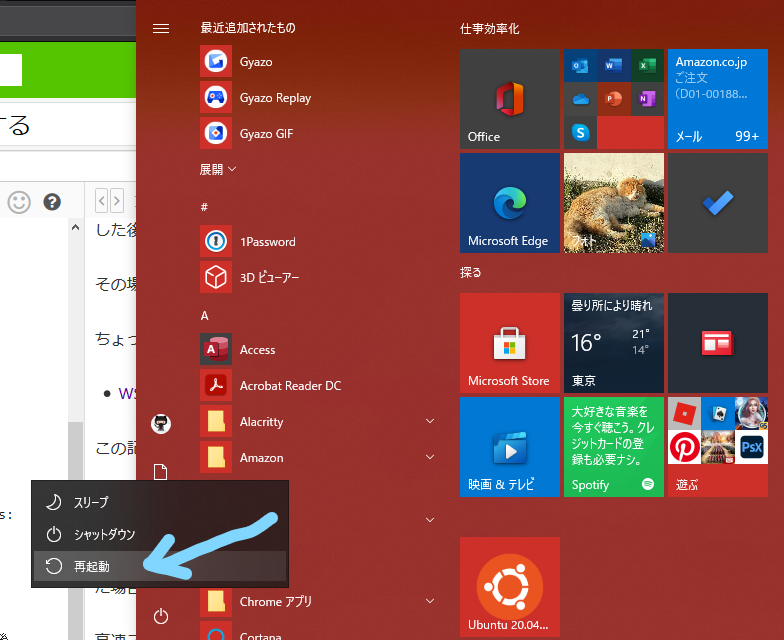Launch Gyazo from recently added
Screen dimensions: 784x640
[x=318, y=62]
